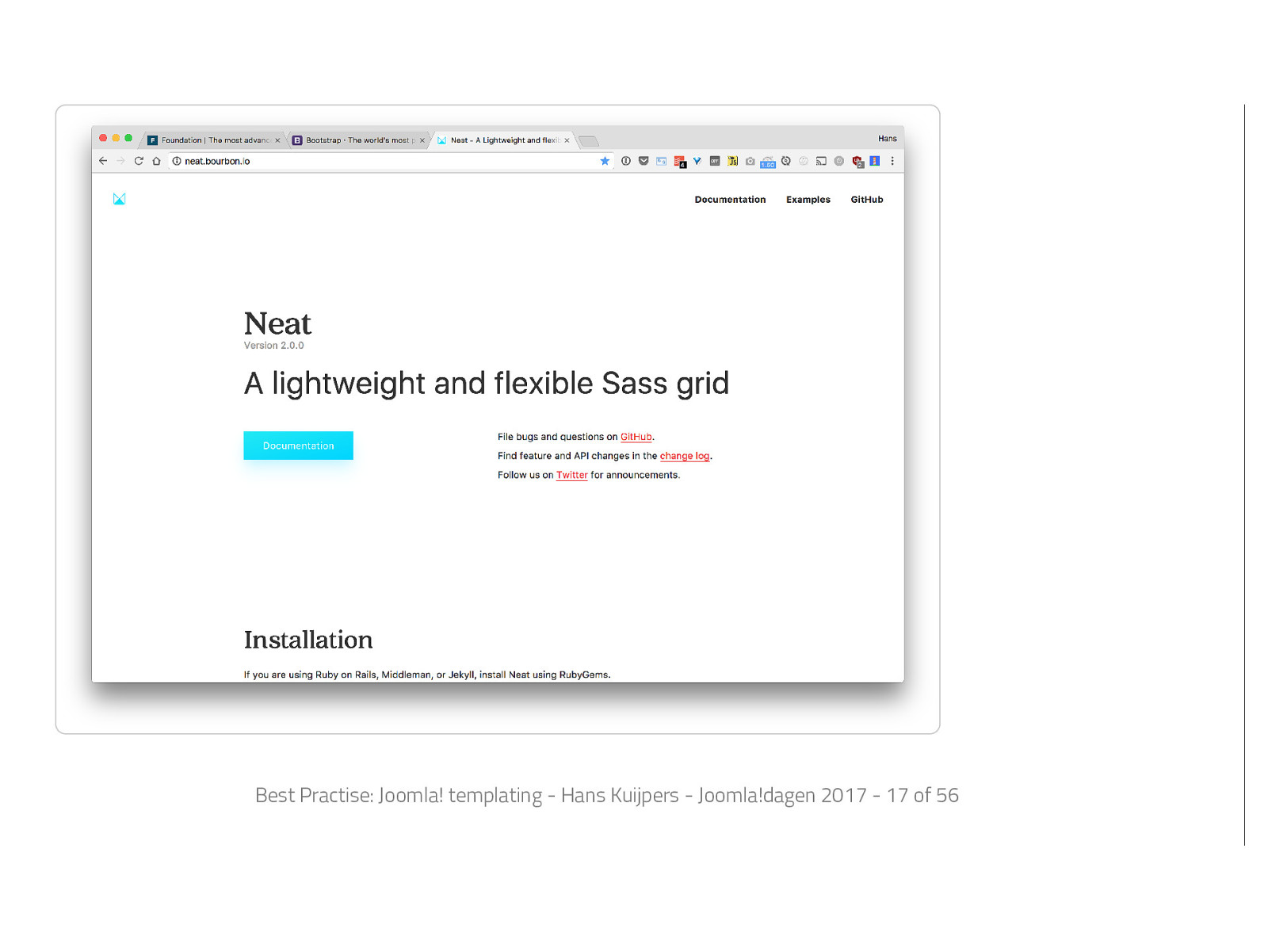Click 'A lightweight and flexible Sass grid' headline

click(486, 384)
